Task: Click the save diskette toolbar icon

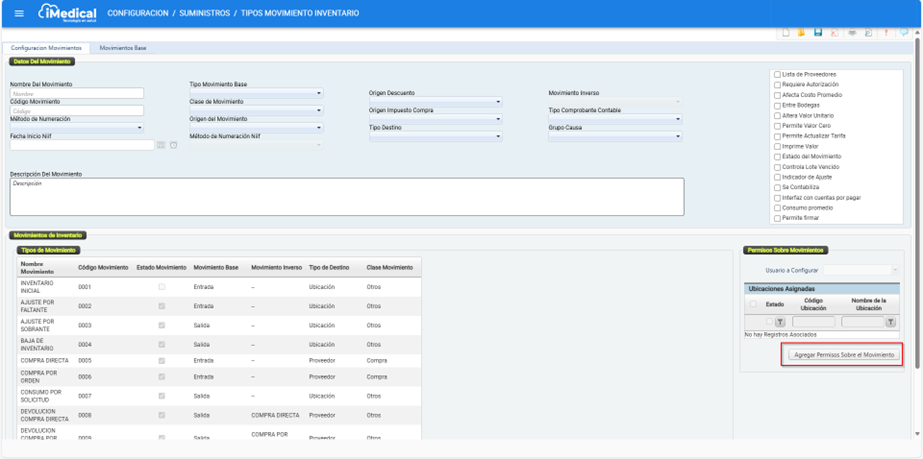Action: [x=818, y=33]
